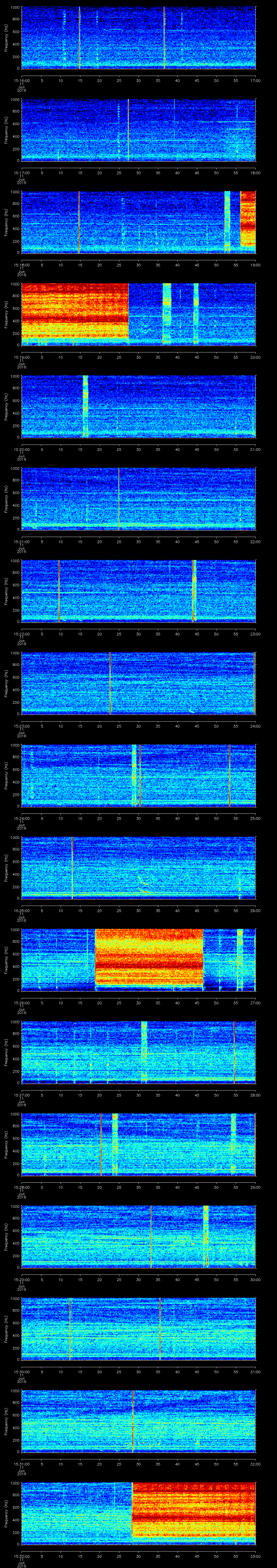This screenshot has height=1568, width=277.
Task: Select the "19:00" end time label
Action: pos(255,265)
